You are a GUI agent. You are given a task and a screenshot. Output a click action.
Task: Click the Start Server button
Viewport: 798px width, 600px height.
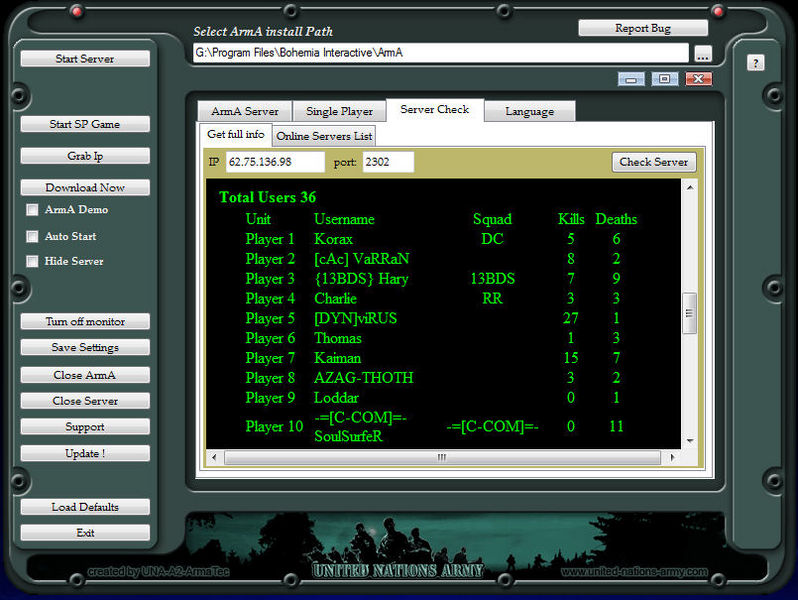coord(85,59)
